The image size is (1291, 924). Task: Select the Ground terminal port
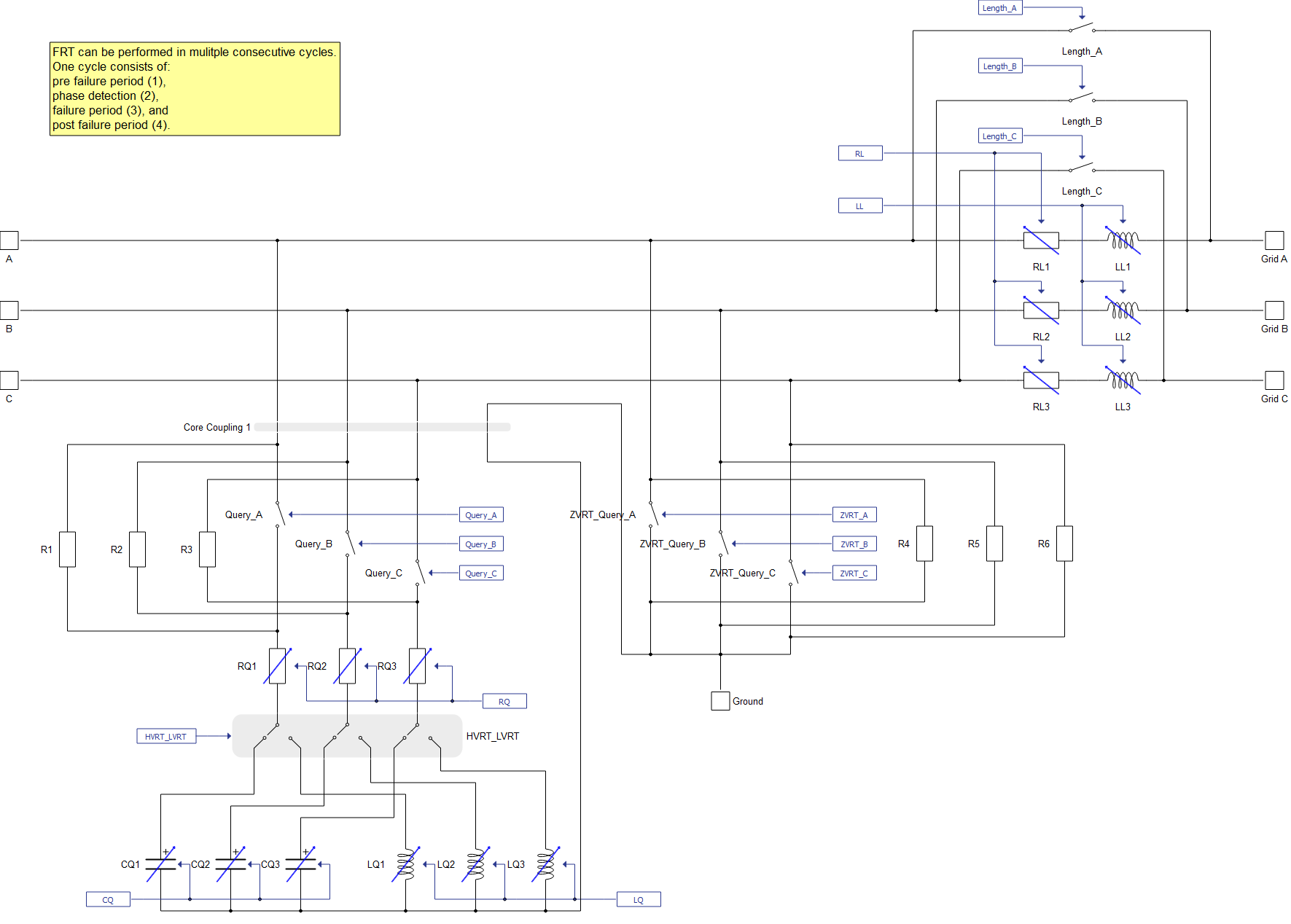(x=720, y=701)
